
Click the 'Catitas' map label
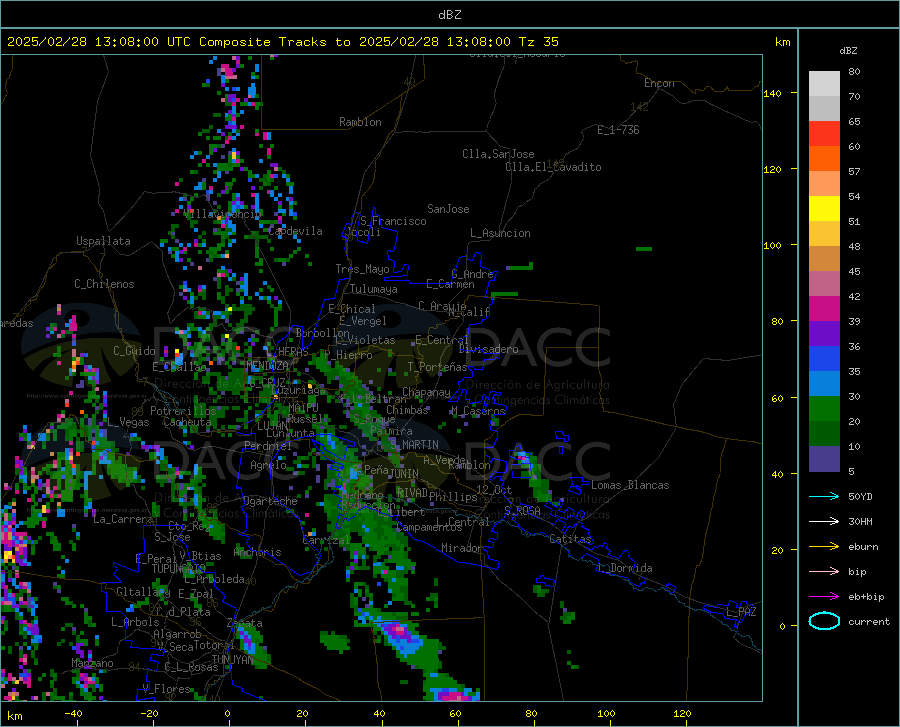tap(570, 539)
